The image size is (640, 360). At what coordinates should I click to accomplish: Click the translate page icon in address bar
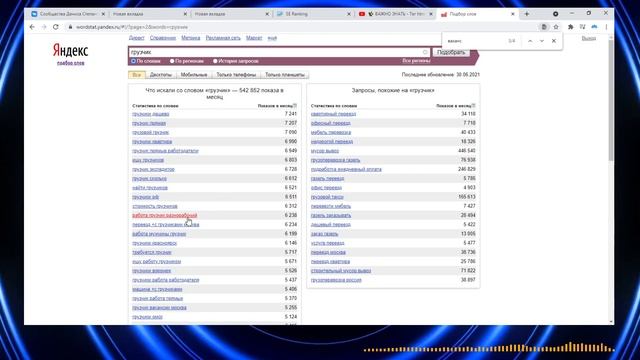pyautogui.click(x=544, y=27)
